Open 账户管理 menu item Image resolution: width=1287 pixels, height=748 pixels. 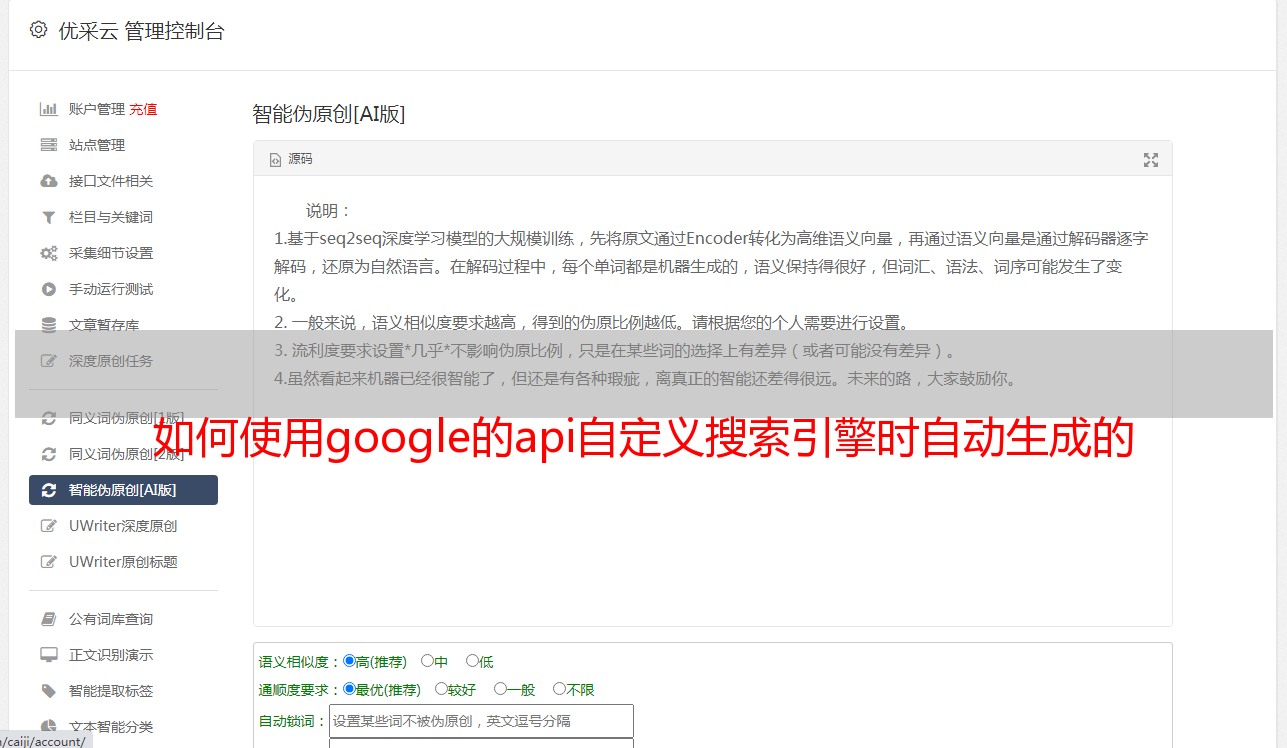coord(97,109)
